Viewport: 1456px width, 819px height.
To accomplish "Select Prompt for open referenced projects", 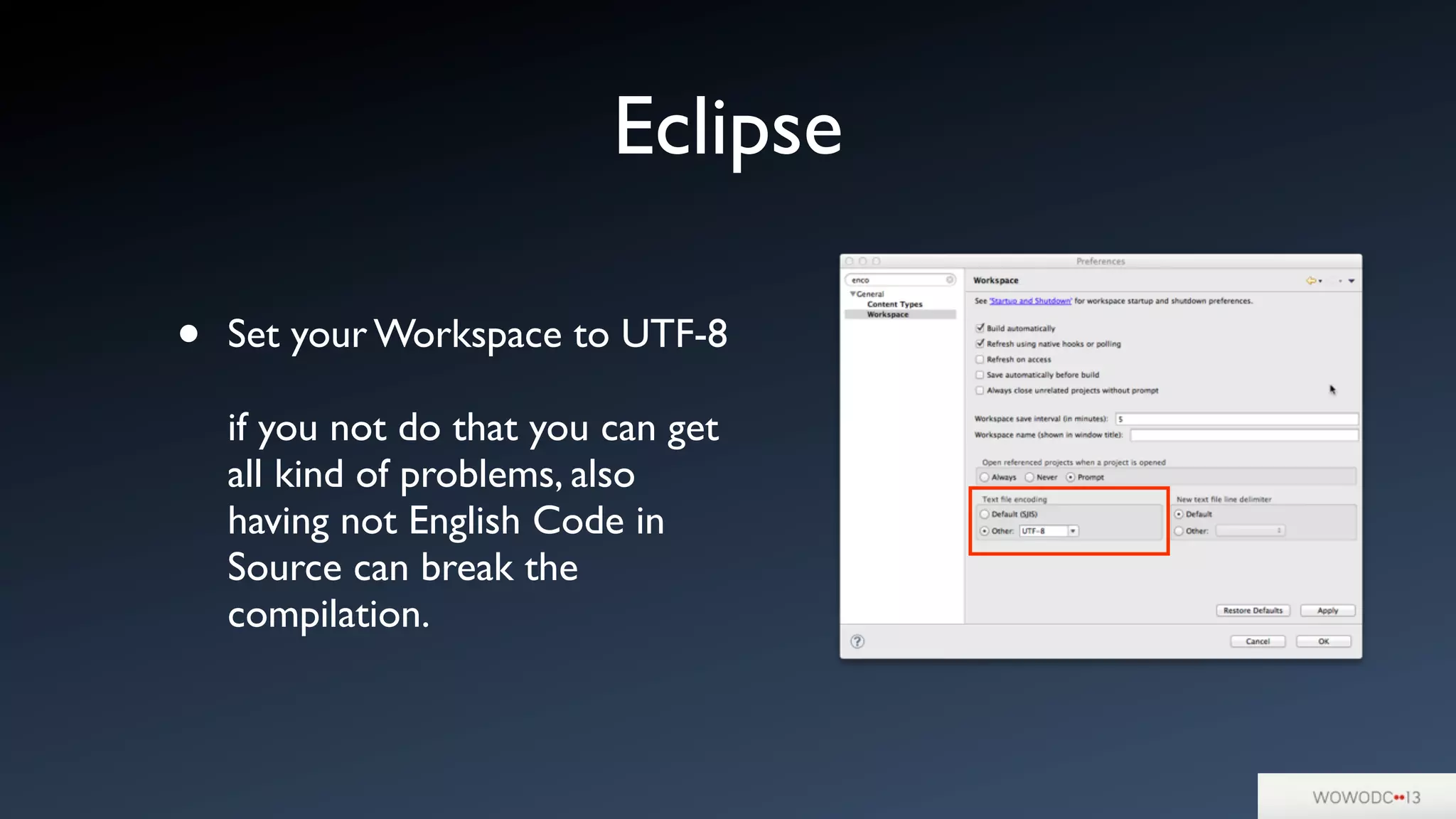I will [x=1071, y=477].
